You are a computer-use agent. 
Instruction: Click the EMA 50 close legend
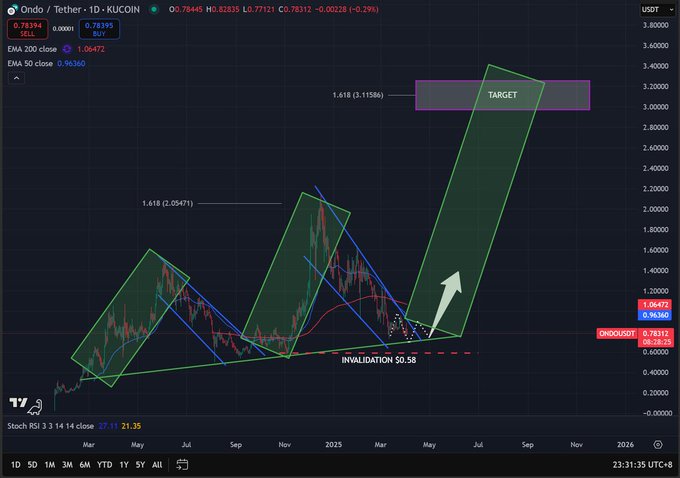[x=46, y=63]
